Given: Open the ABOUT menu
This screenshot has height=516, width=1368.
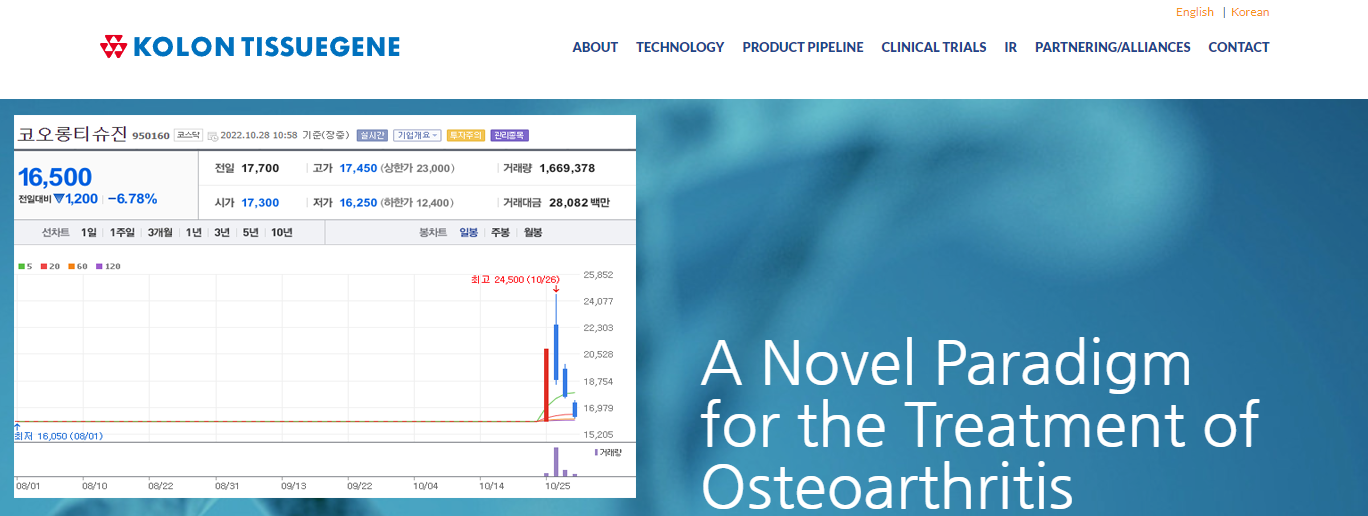Looking at the screenshot, I should tap(595, 47).
